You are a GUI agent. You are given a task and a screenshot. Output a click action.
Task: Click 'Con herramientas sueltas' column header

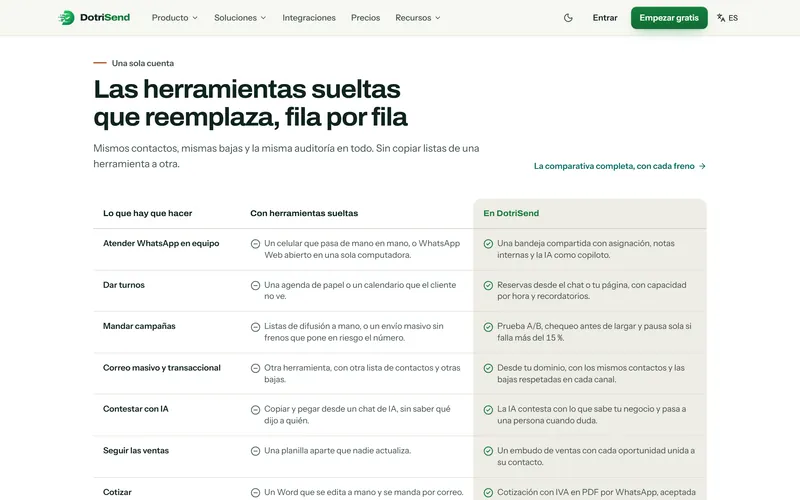pyautogui.click(x=304, y=213)
